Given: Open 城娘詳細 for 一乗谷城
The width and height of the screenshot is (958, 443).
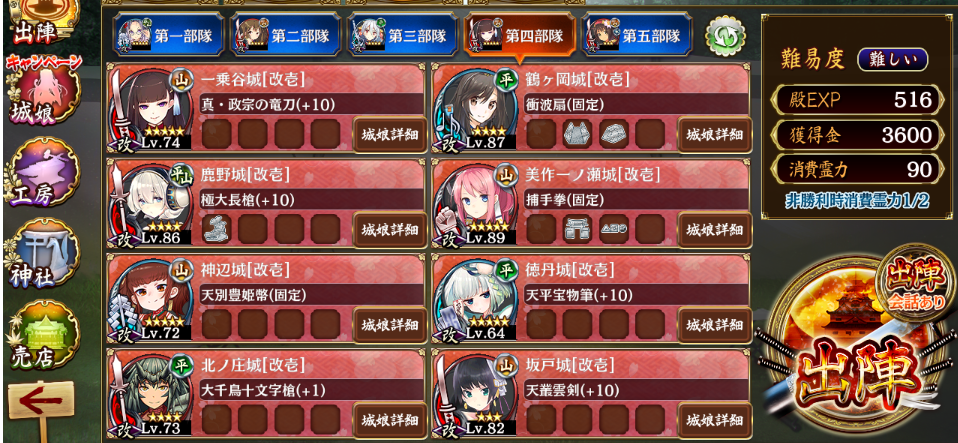Looking at the screenshot, I should 390,134.
